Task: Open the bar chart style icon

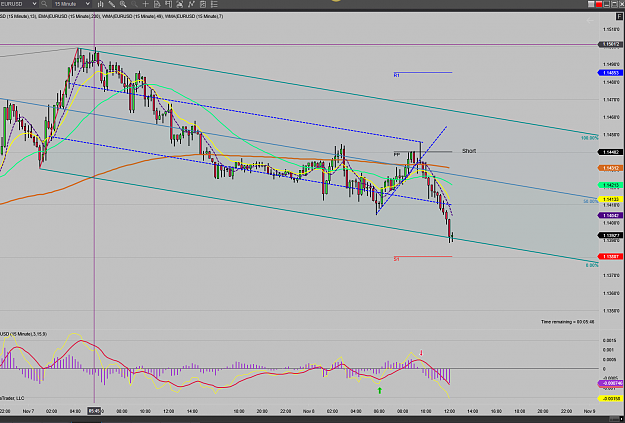Action: pyautogui.click(x=100, y=4)
